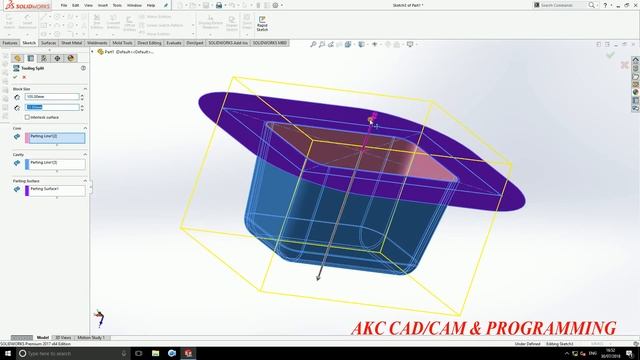
Task: Expand the Part1 flyout tree arrow
Action: coord(93,52)
